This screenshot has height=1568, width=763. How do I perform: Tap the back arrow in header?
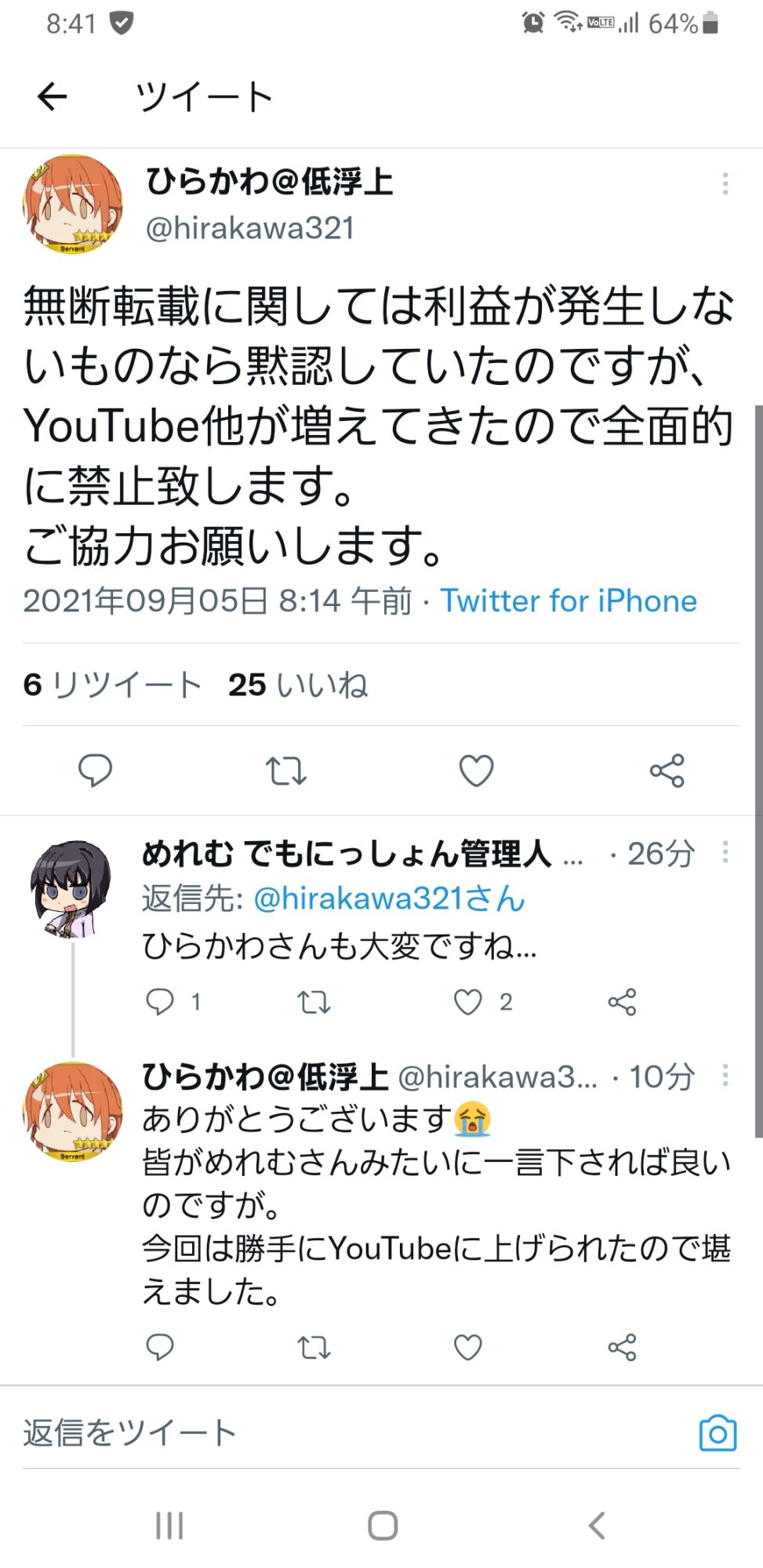tap(53, 96)
